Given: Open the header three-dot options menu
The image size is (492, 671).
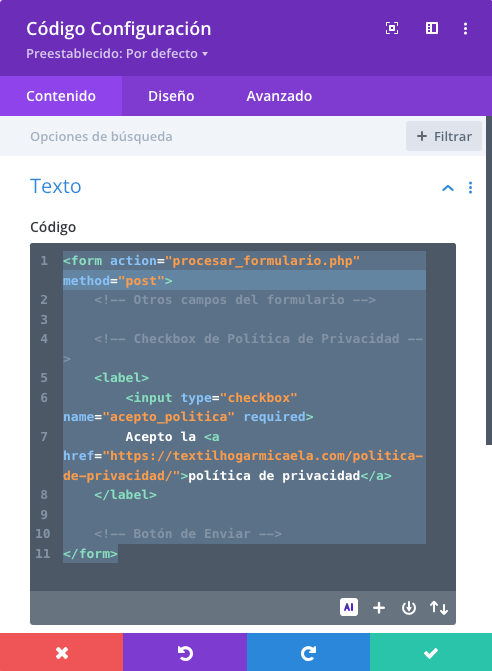Looking at the screenshot, I should [465, 28].
